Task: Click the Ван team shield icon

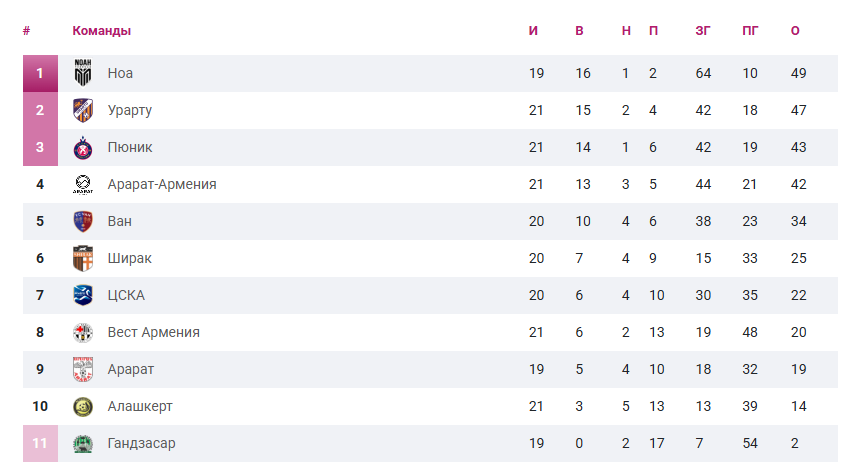Action: click(83, 221)
